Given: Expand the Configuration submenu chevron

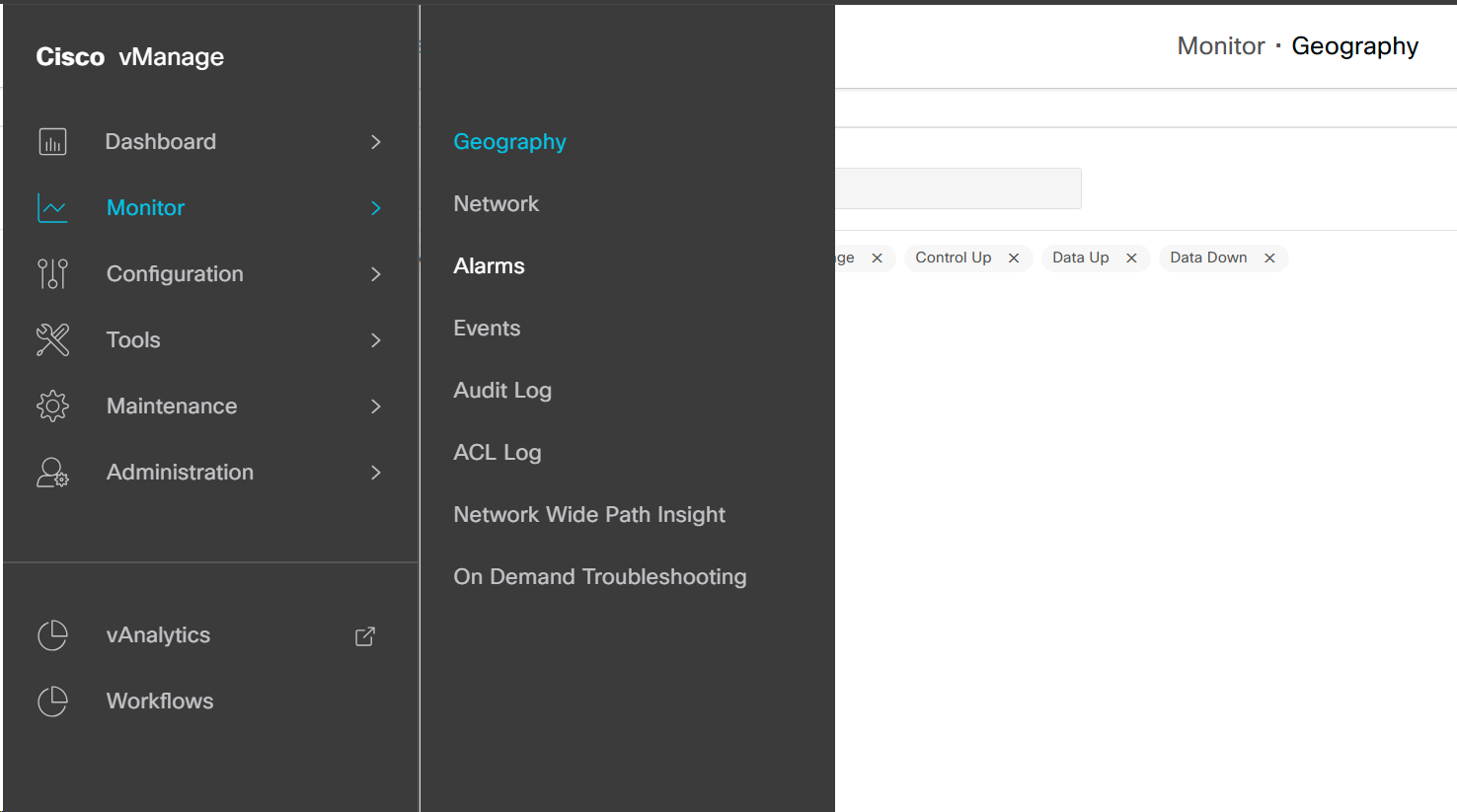Looking at the screenshot, I should point(376,274).
